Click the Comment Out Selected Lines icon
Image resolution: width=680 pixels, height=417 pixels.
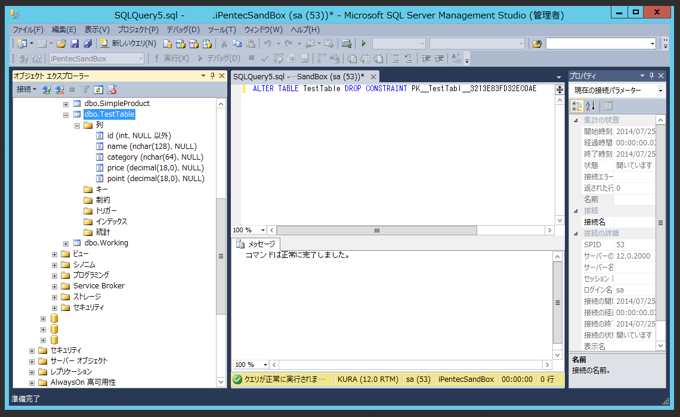(x=395, y=59)
